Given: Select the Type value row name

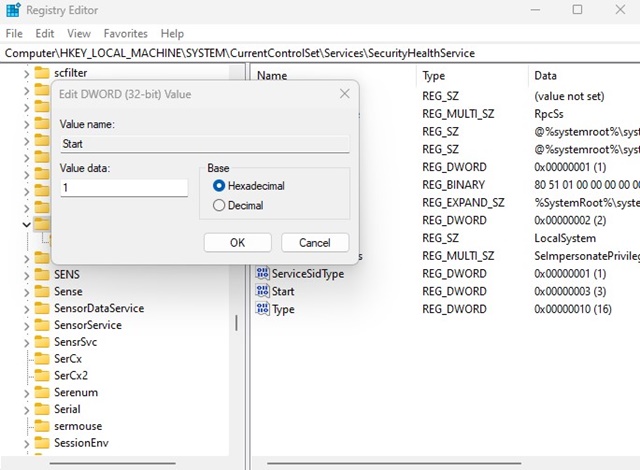Looking at the screenshot, I should point(283,309).
